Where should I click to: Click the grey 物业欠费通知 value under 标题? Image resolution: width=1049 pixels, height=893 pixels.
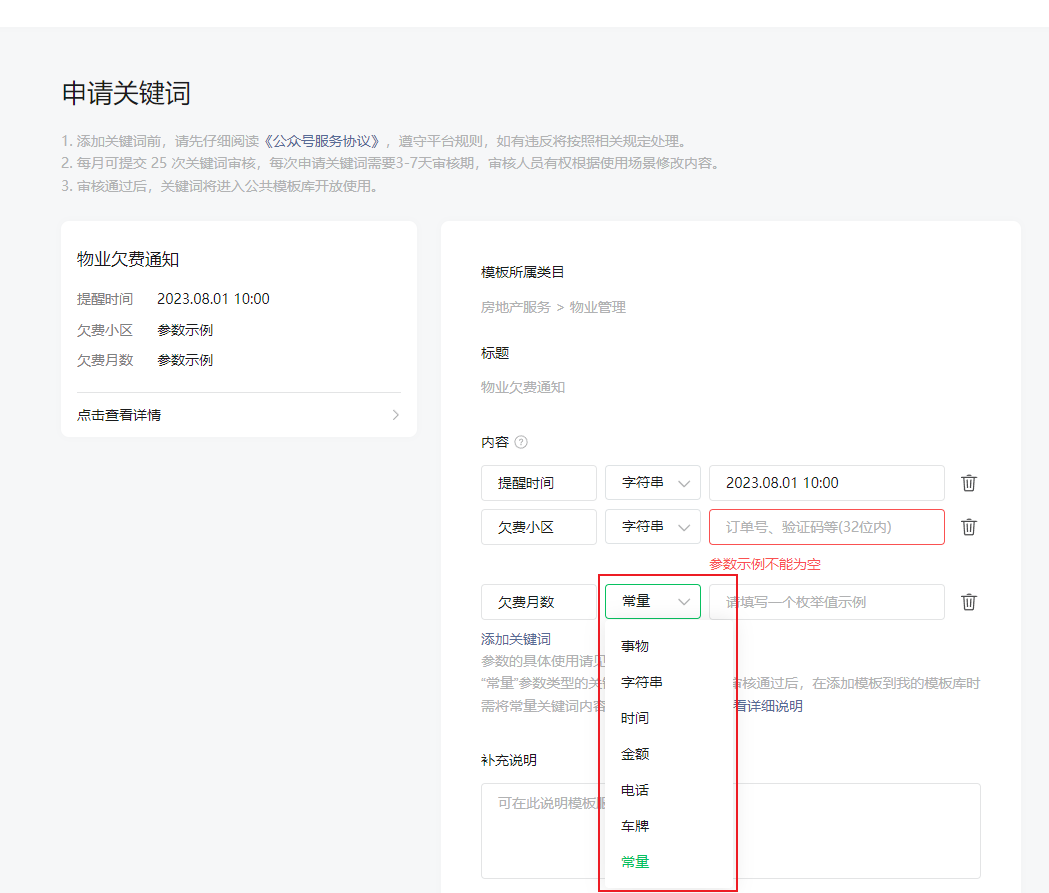(523, 387)
